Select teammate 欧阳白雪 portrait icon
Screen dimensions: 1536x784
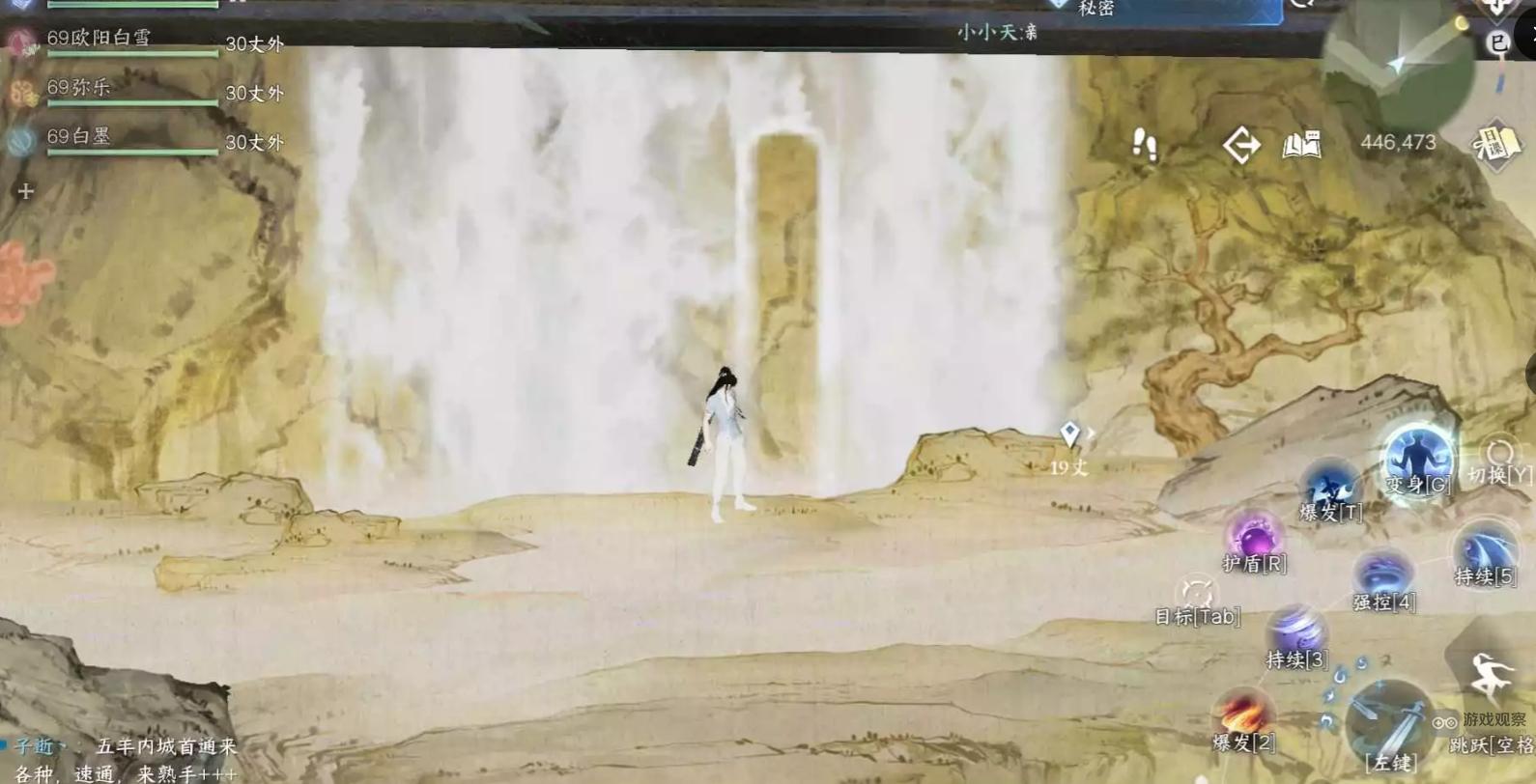pos(21,42)
